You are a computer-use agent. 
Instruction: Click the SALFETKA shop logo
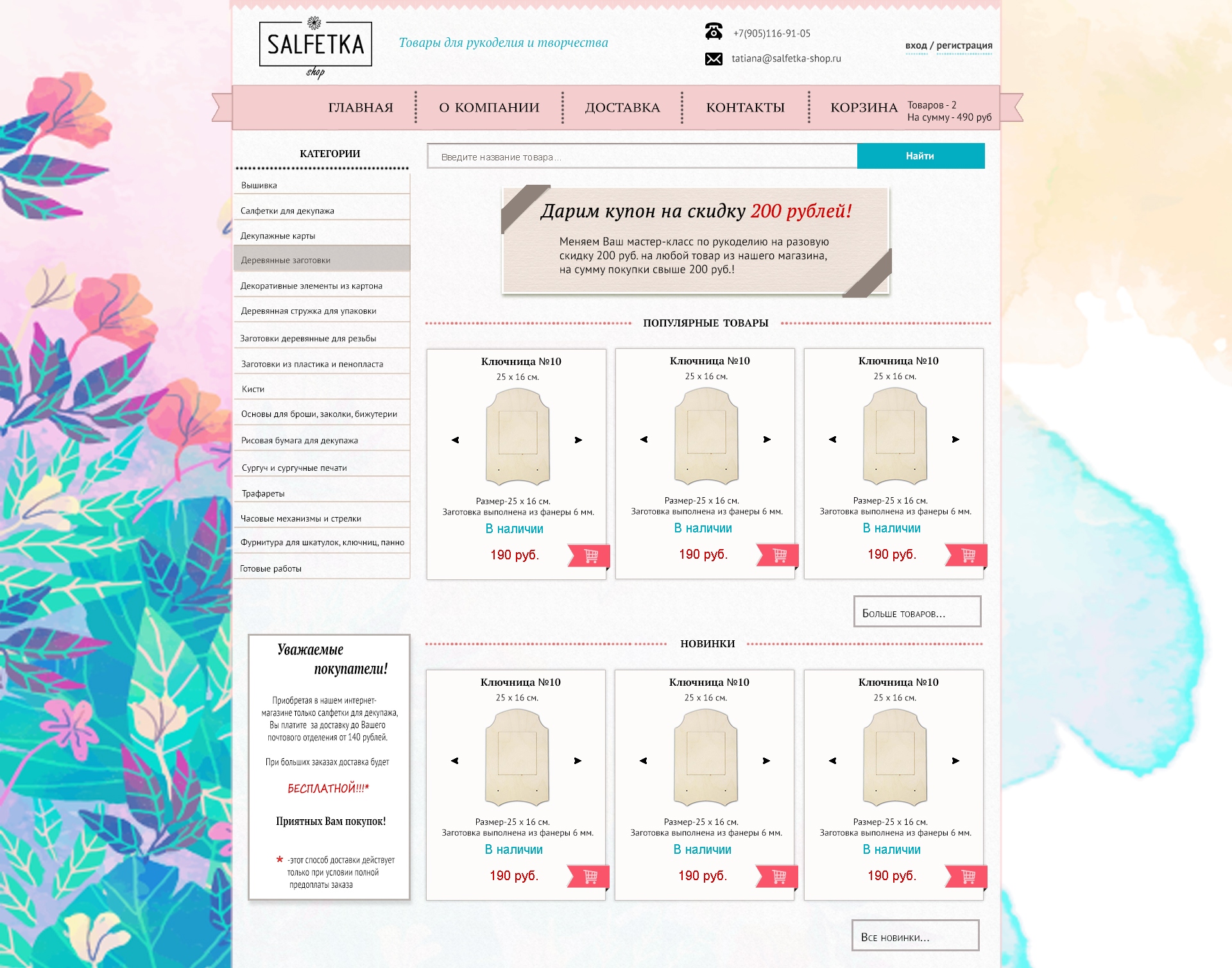[315, 47]
